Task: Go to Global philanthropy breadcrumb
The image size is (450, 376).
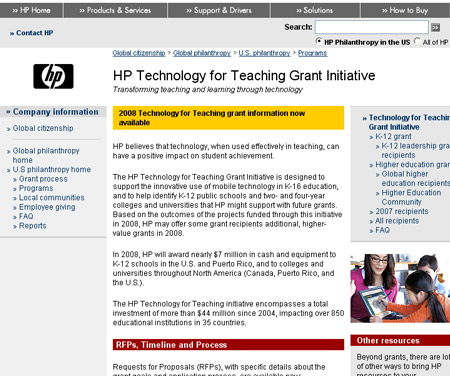Action: [x=202, y=53]
